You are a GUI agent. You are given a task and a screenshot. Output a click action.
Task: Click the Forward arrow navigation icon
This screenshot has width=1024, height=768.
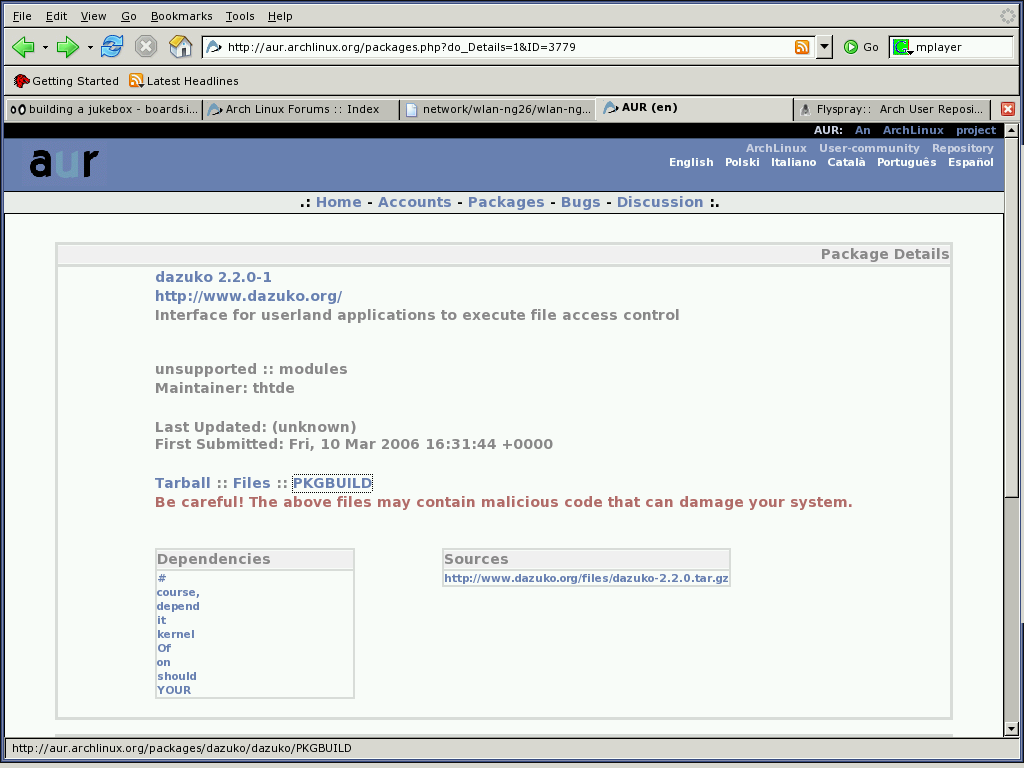tap(67, 47)
